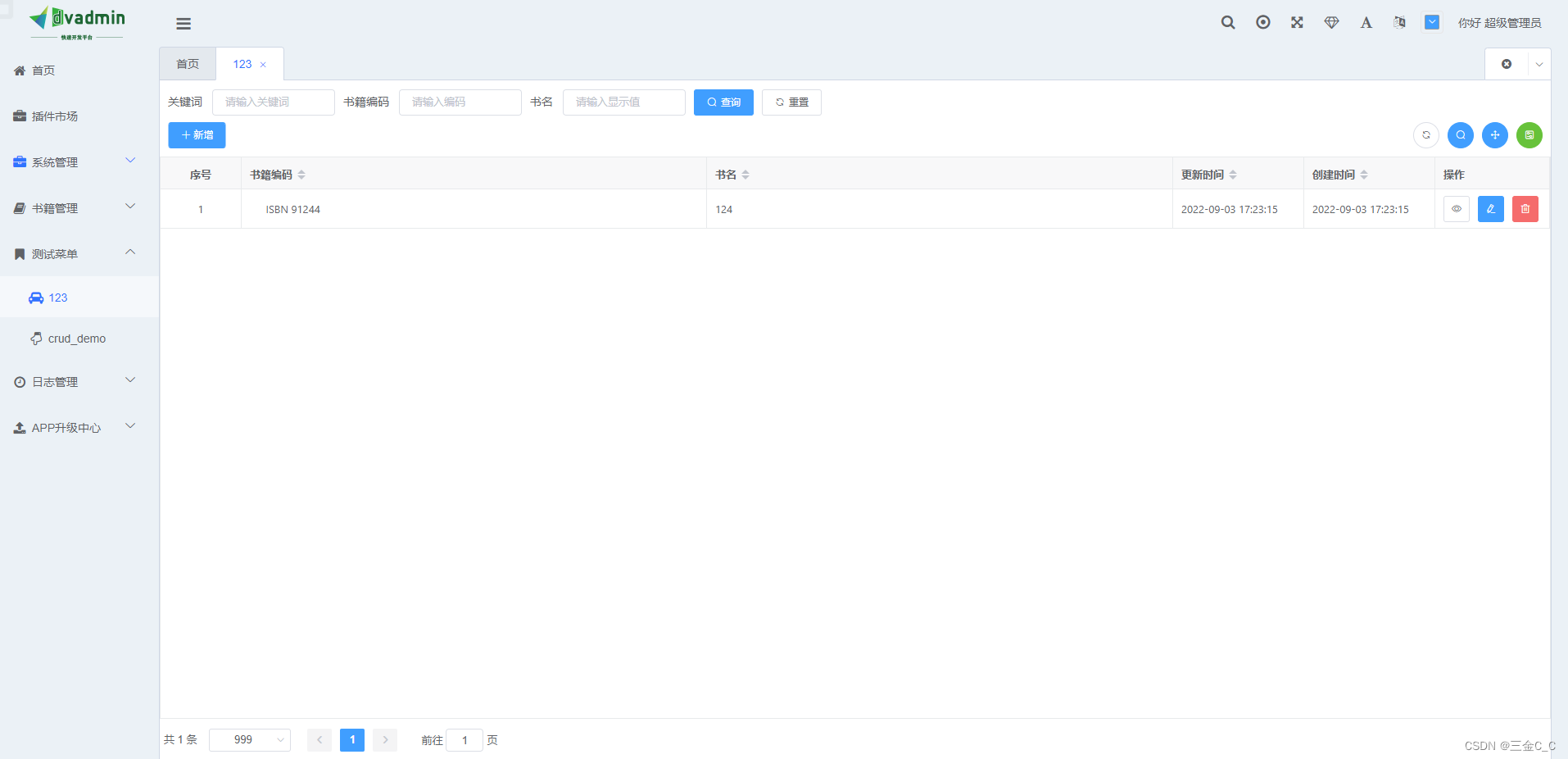View row ISBN 91244 with eye icon

pos(1457,209)
